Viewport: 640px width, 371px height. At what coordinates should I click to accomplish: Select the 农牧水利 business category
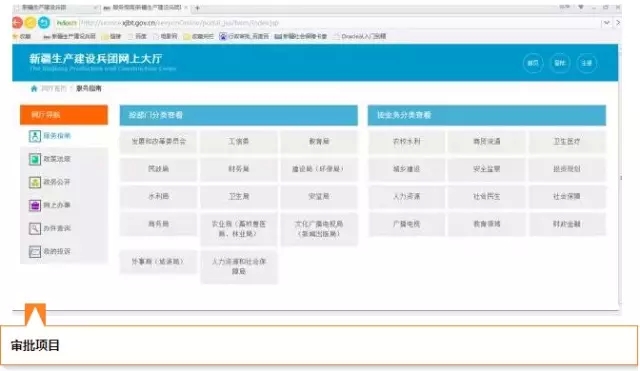407,142
